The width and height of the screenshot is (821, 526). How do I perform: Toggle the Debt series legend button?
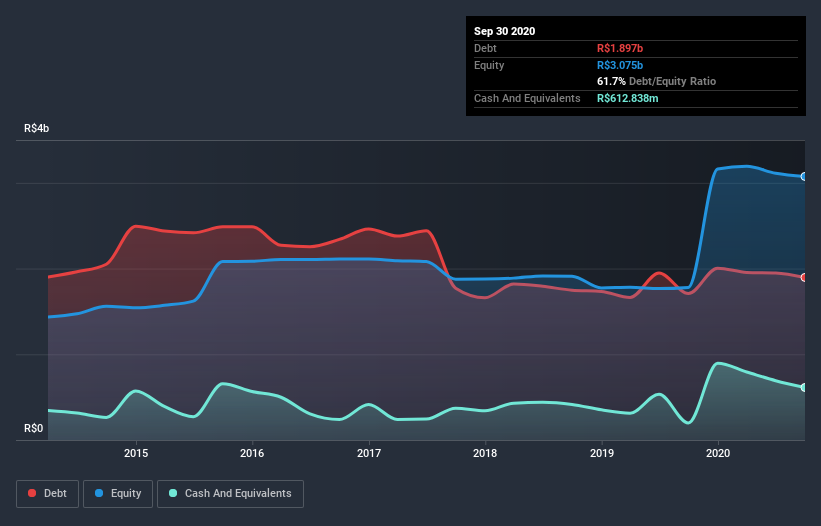coord(48,494)
